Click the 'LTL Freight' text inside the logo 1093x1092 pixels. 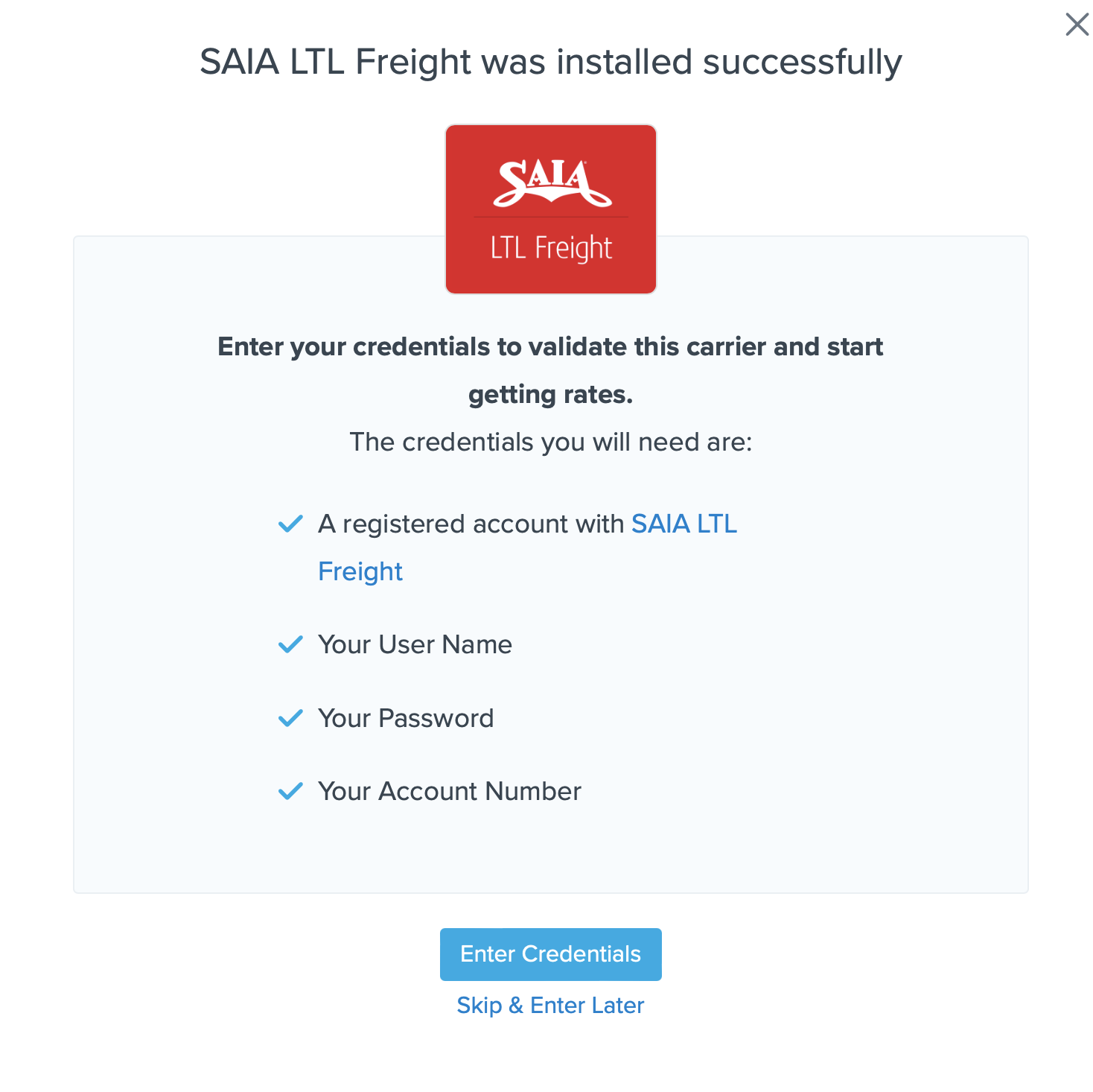[551, 248]
